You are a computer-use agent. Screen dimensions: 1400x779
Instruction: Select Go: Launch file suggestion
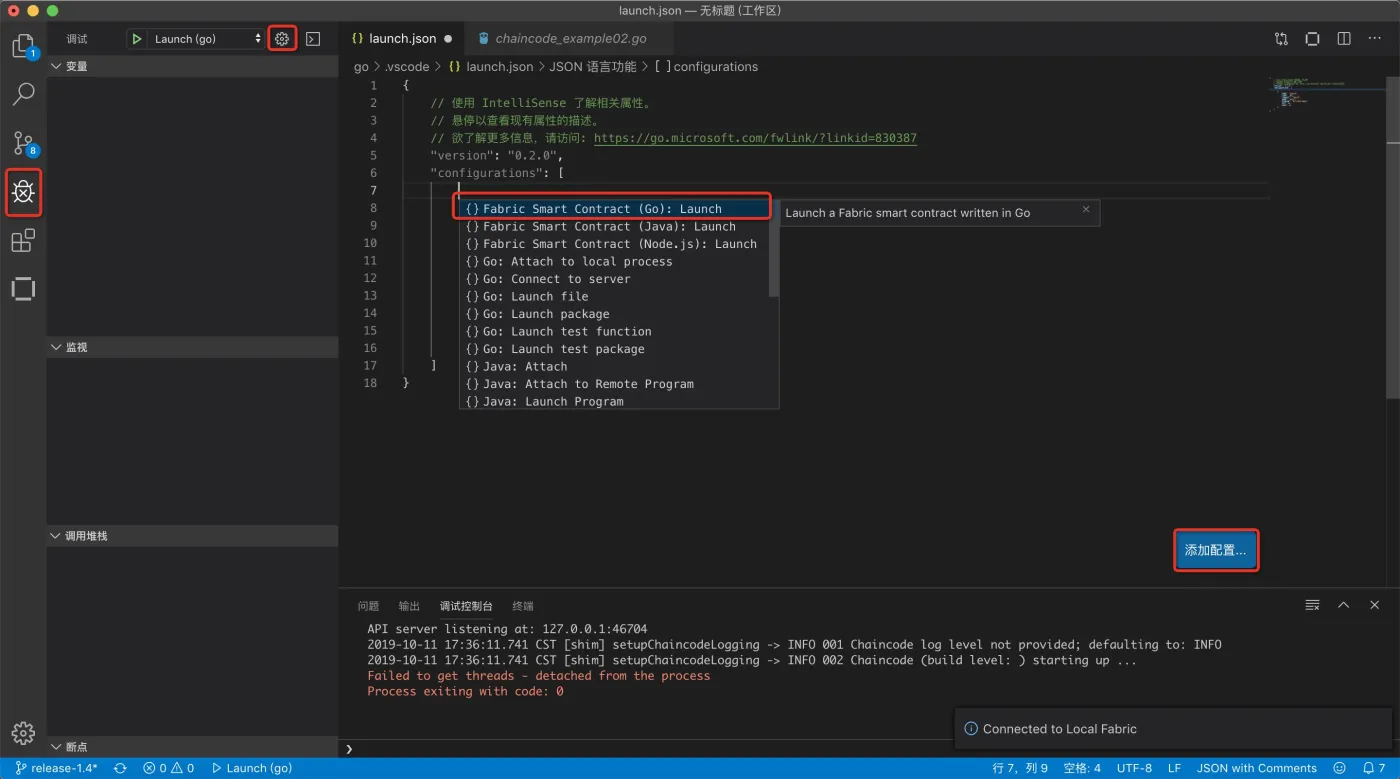click(615, 296)
